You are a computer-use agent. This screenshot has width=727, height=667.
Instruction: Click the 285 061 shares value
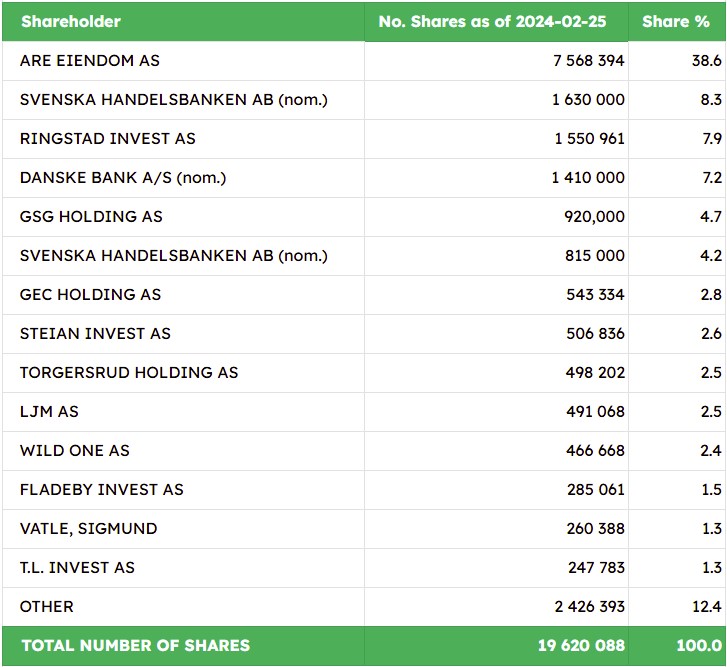(596, 489)
